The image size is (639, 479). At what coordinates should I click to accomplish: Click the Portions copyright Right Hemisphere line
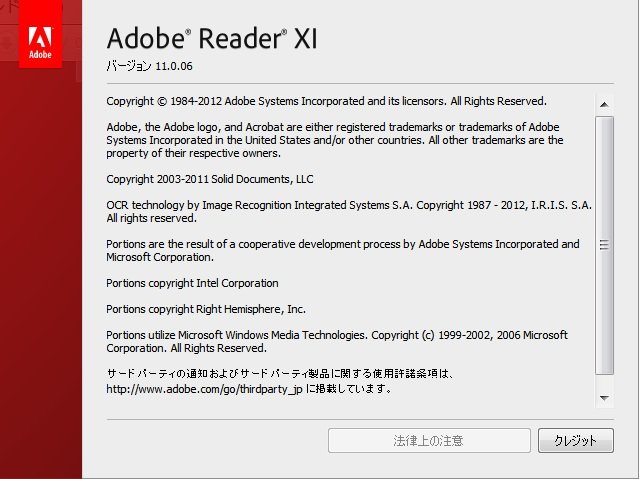coord(206,309)
